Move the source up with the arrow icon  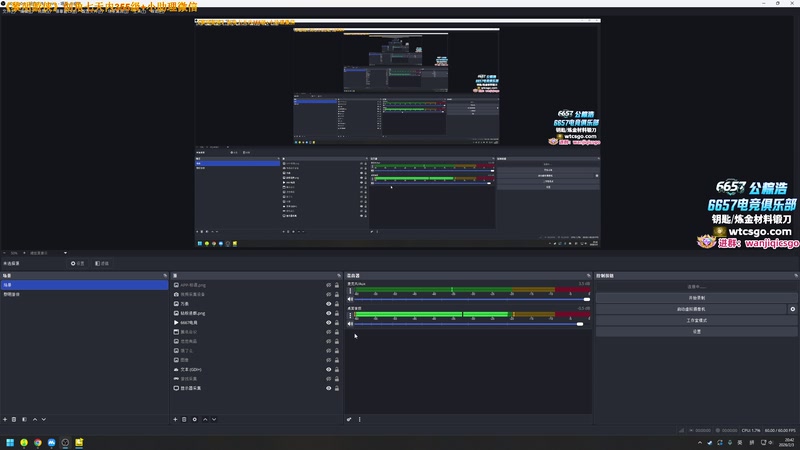[x=205, y=419]
